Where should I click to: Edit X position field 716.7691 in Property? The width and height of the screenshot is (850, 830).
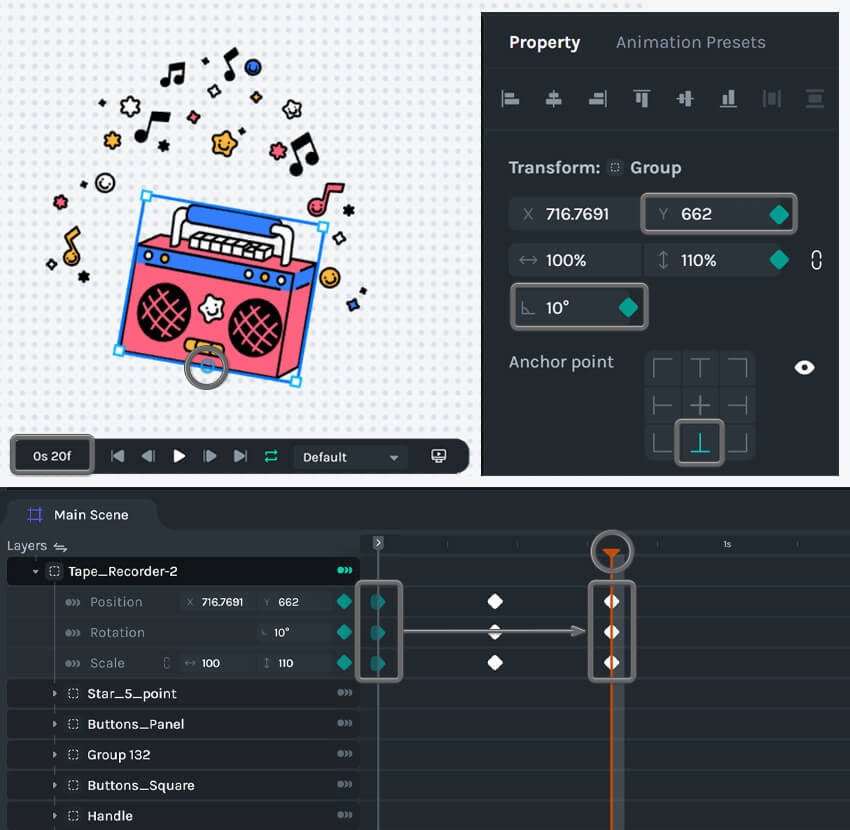tap(575, 215)
